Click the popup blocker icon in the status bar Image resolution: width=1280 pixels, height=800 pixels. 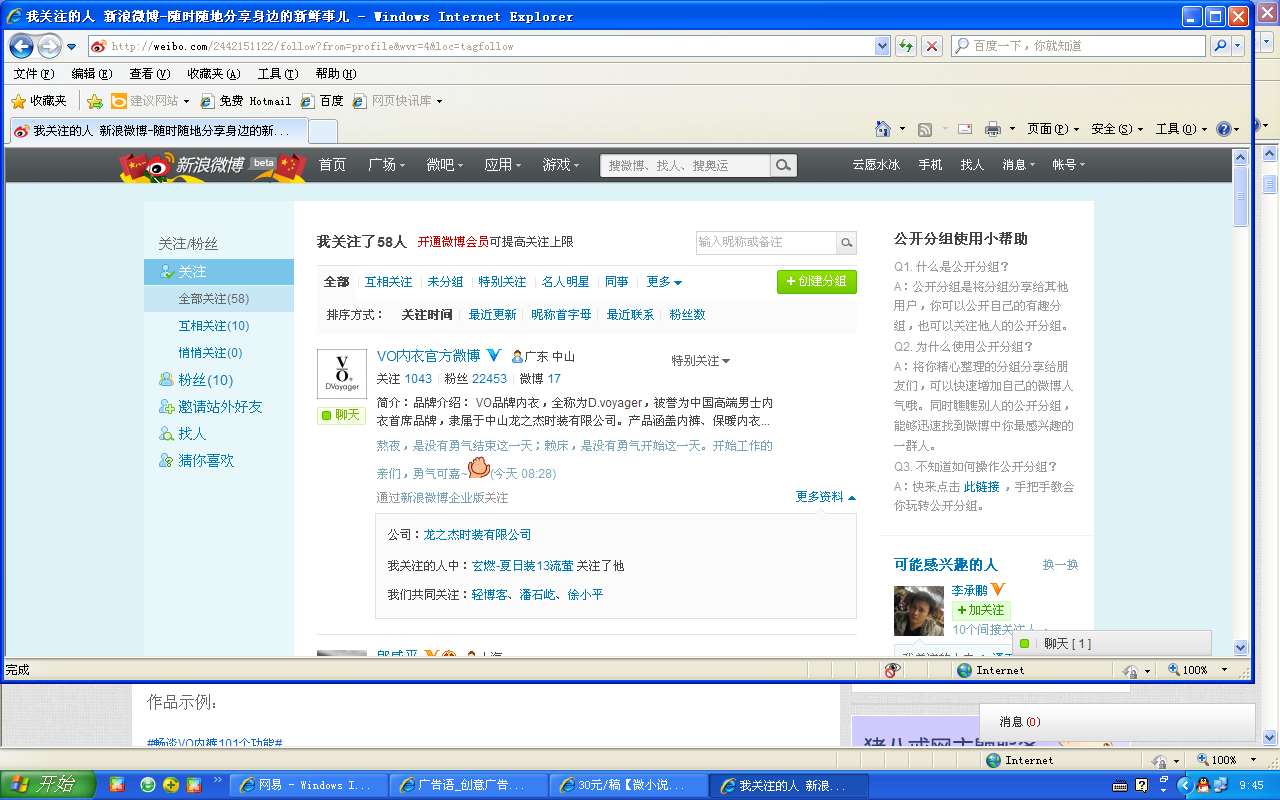point(893,670)
